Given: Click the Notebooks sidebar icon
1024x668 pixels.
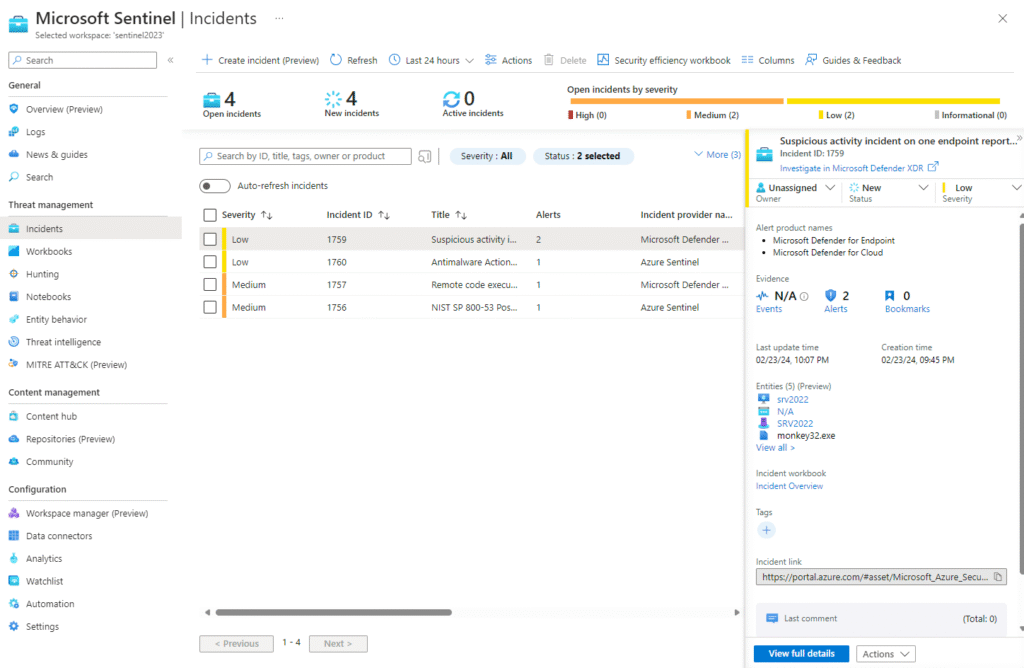Looking at the screenshot, I should (14, 296).
